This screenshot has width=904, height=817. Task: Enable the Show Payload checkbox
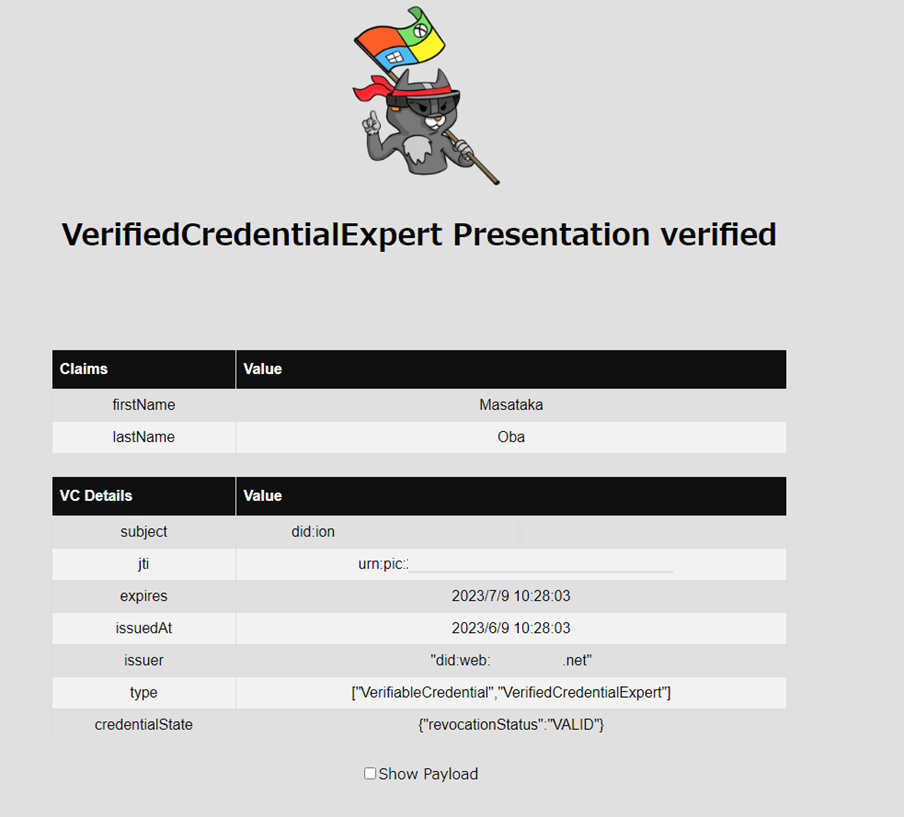[370, 773]
